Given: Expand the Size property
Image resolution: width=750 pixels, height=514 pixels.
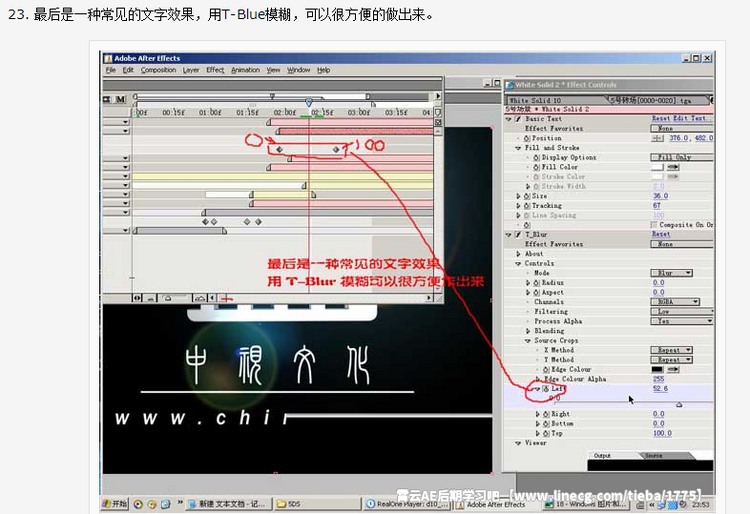Looking at the screenshot, I should coord(518,196).
